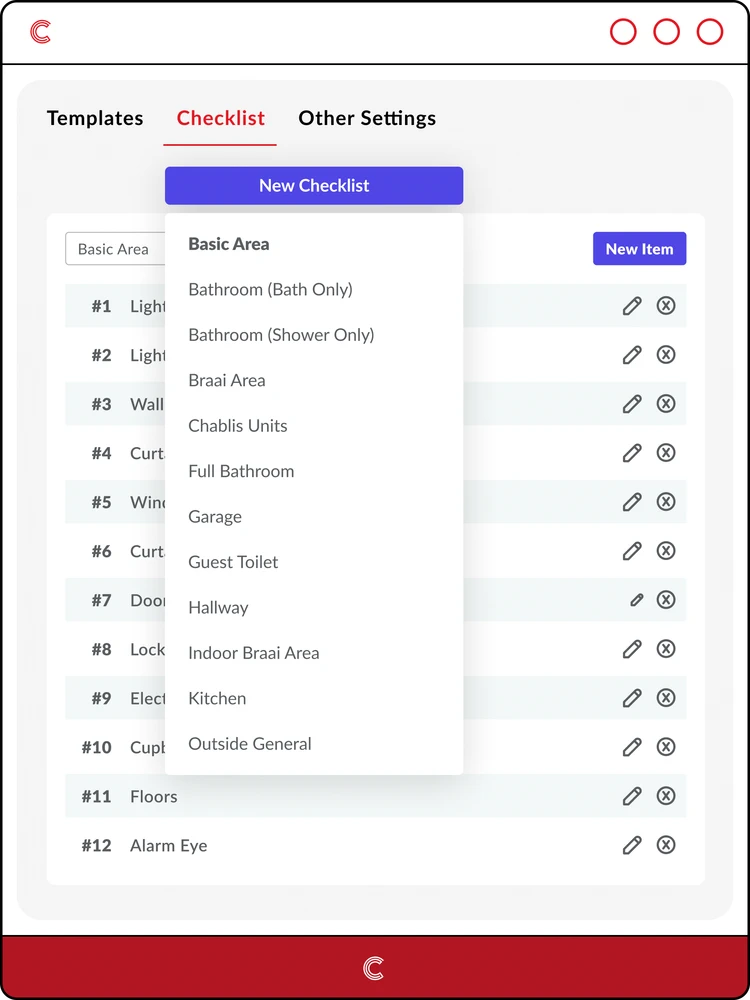Select Kitchen from the checklist dropdown
750x1000 pixels.
click(217, 698)
